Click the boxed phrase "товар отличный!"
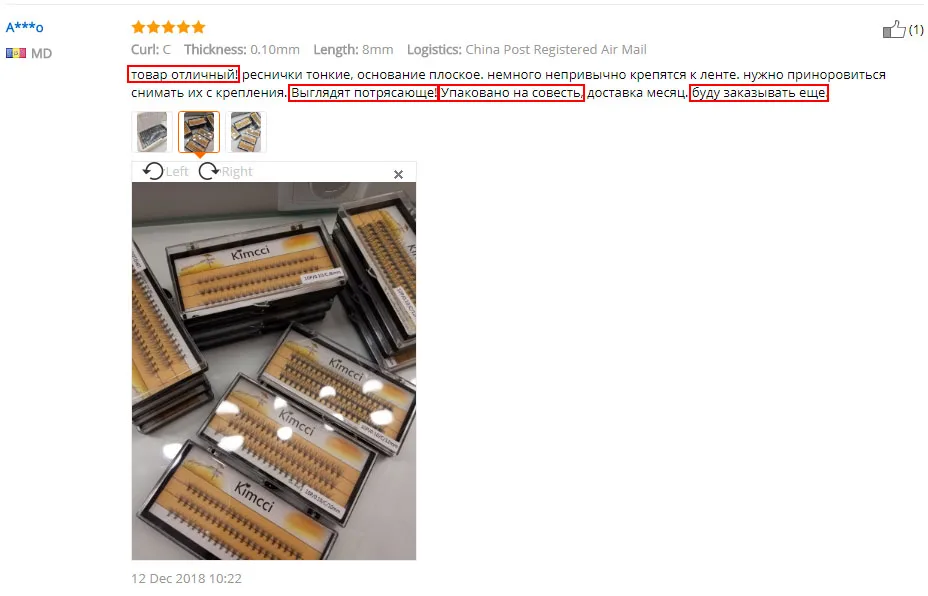Image resolution: width=928 pixels, height=596 pixels. click(x=183, y=75)
